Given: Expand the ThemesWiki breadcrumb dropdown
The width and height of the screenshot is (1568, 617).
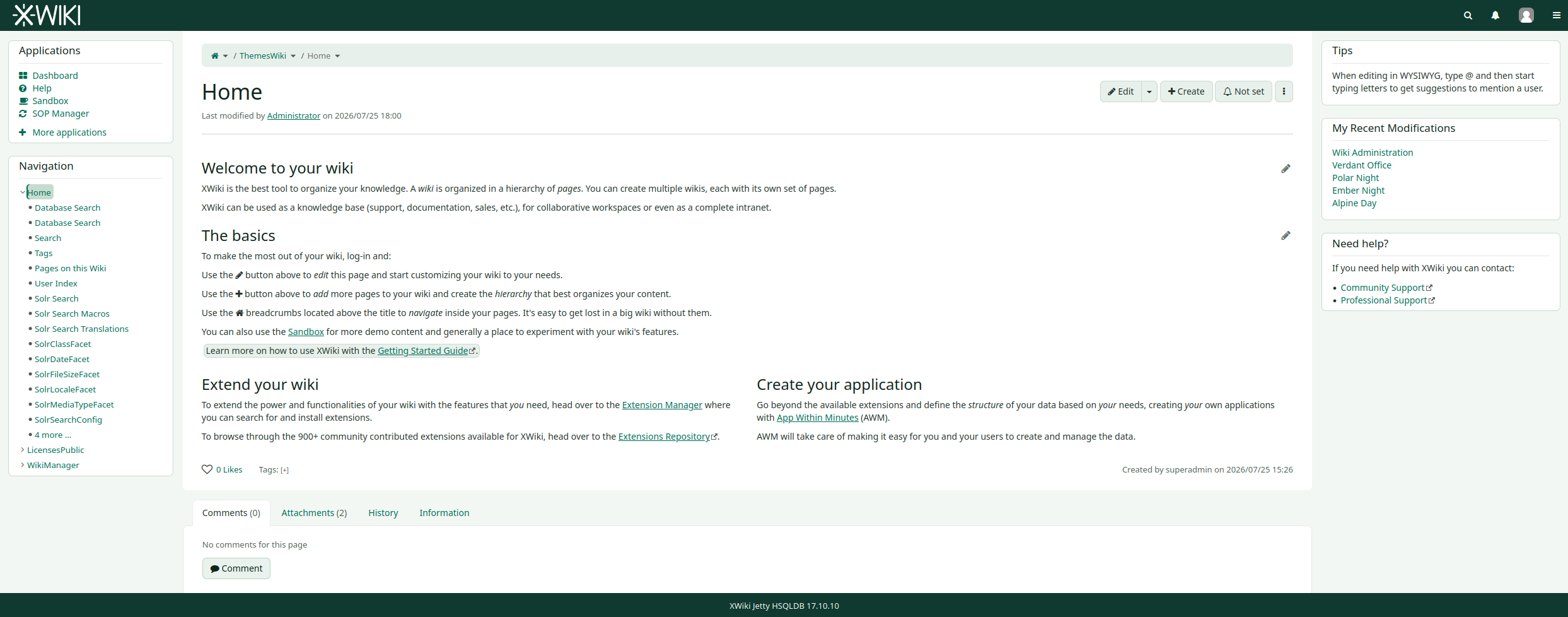Looking at the screenshot, I should click(x=293, y=56).
